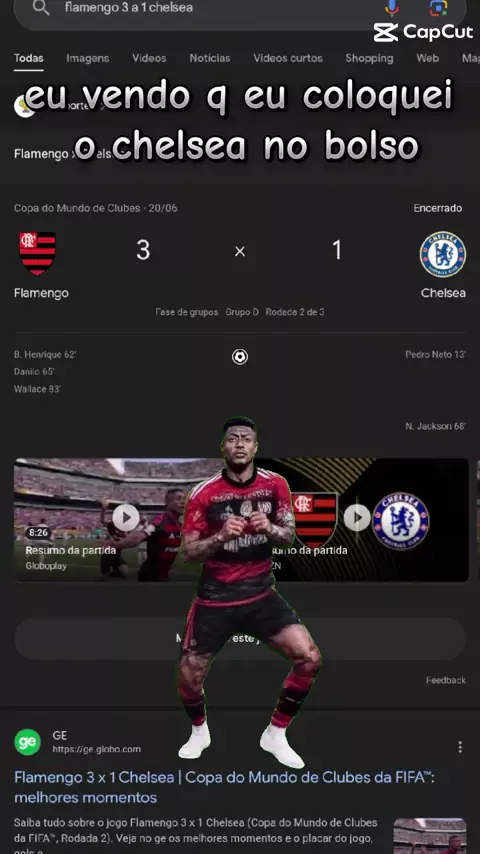Image resolution: width=480 pixels, height=854 pixels.
Task: Open Google Lens camera icon
Action: [438, 7]
